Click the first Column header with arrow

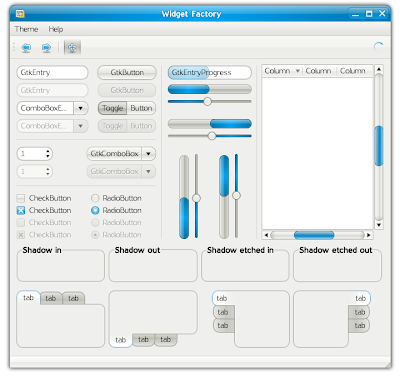pyautogui.click(x=282, y=71)
